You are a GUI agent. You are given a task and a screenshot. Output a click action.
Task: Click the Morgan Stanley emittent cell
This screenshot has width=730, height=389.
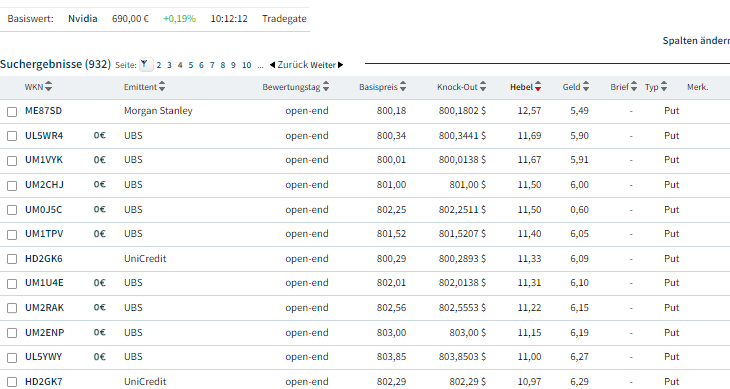[x=158, y=111]
